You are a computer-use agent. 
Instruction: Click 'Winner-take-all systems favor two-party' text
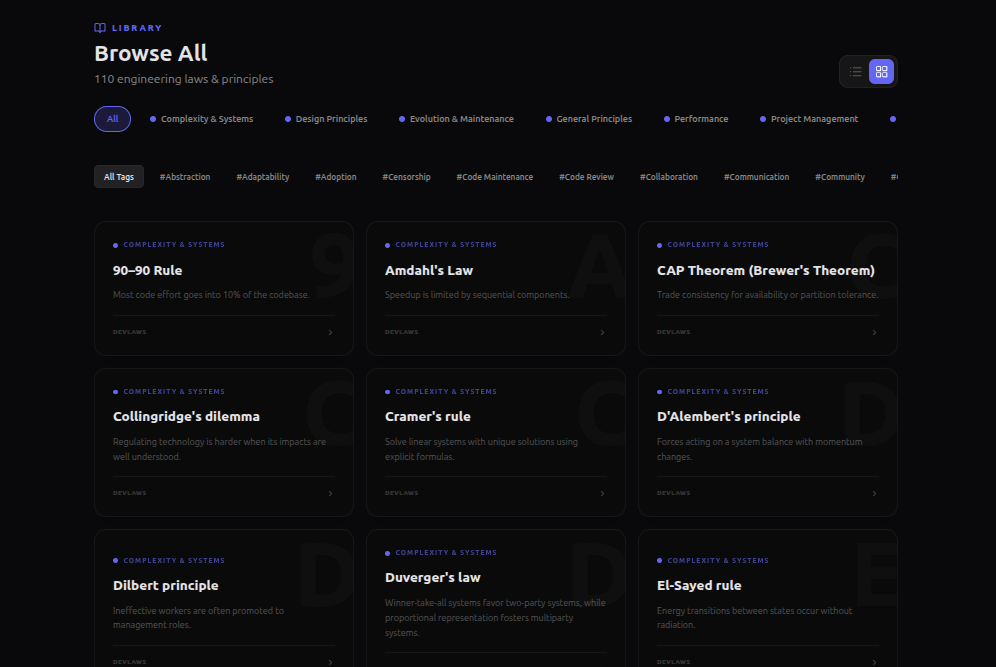[x=495, y=617]
